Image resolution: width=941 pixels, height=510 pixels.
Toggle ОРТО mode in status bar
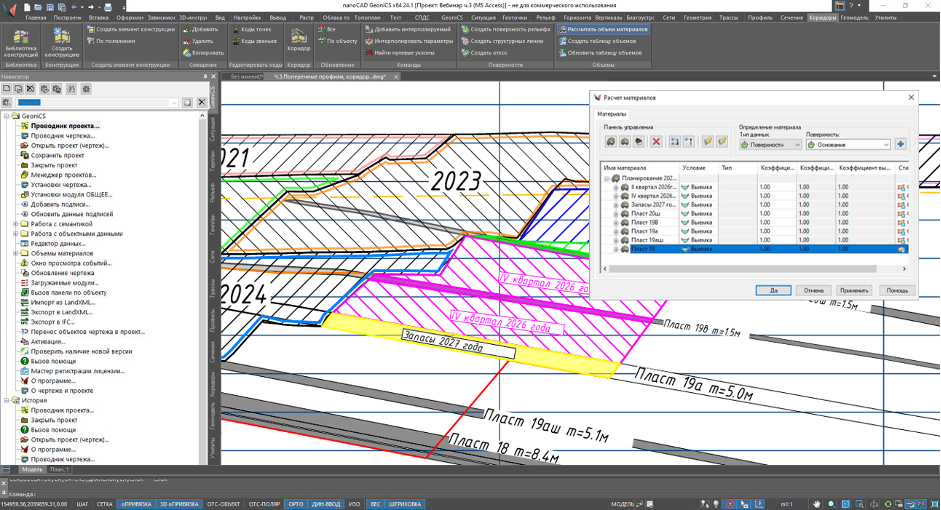[x=295, y=503]
